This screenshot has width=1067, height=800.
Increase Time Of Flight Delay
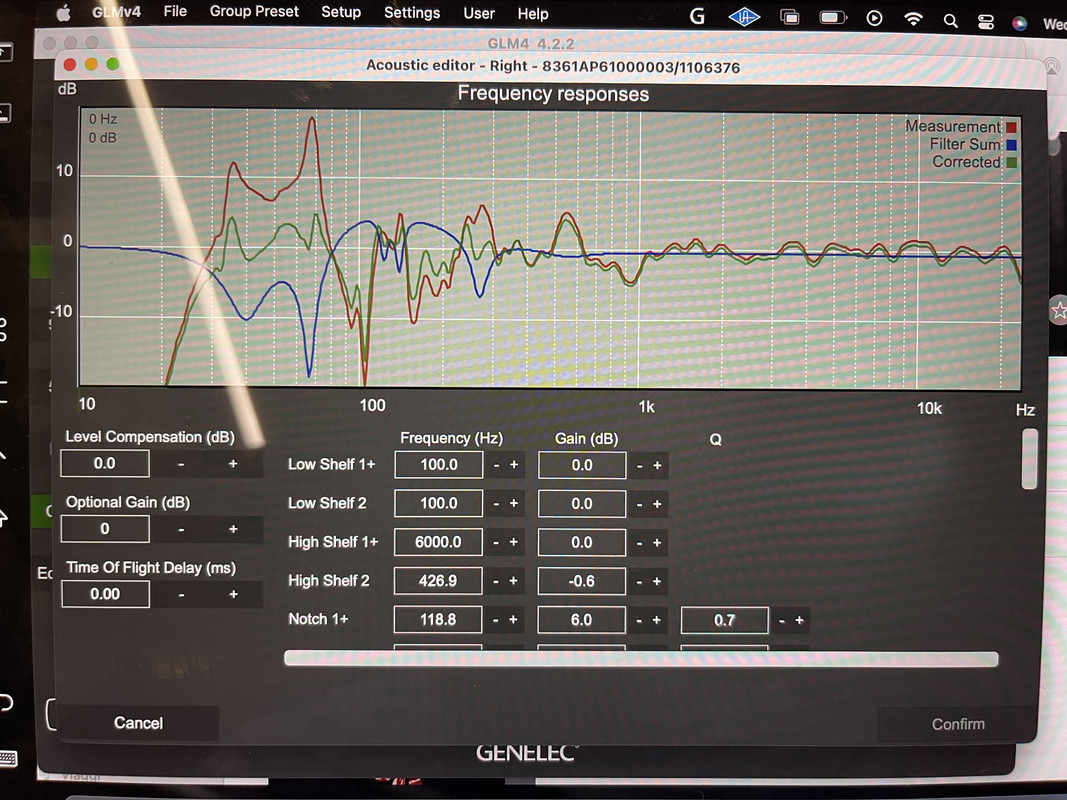point(233,595)
